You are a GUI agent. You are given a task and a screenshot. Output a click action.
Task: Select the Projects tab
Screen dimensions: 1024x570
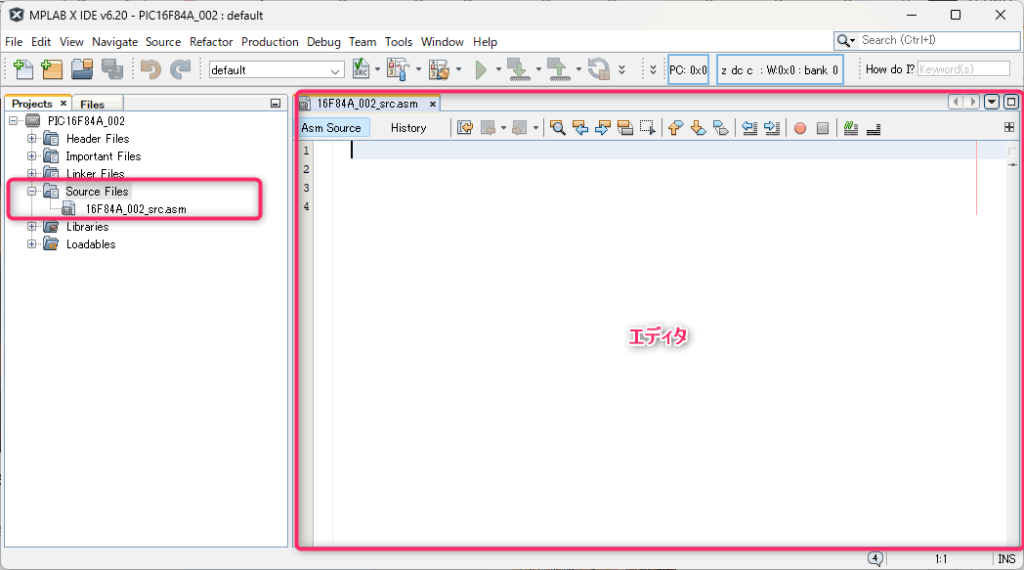coord(32,104)
